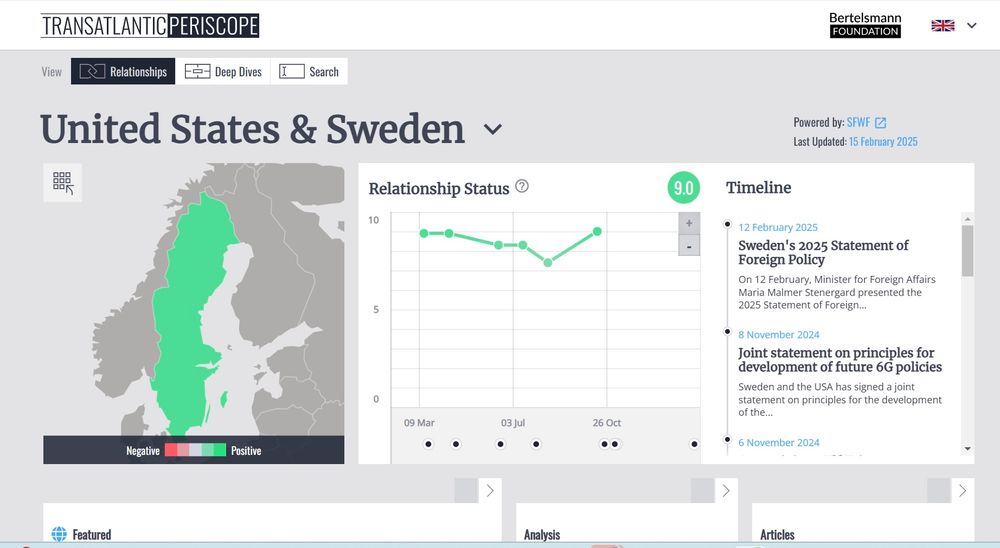Viewport: 1000px width, 548px height.
Task: Switch to the Deep Dives view
Action: [x=223, y=71]
